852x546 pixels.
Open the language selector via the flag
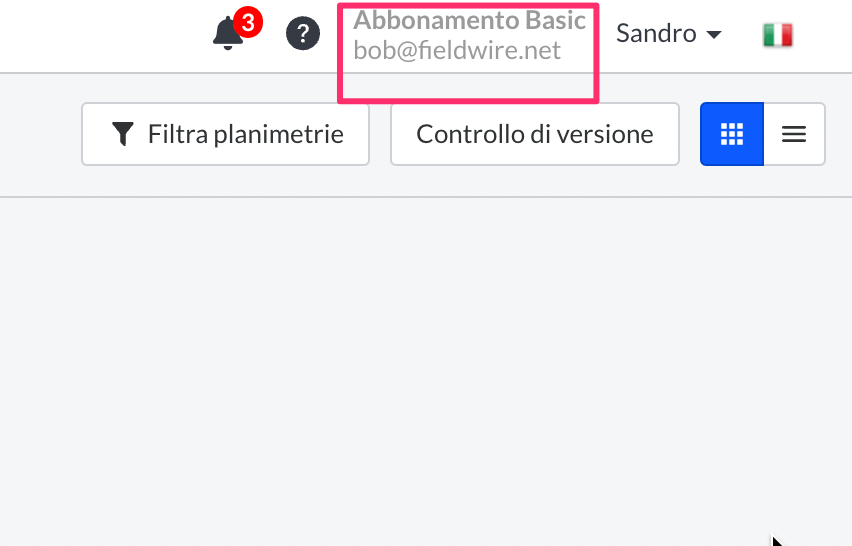point(778,35)
